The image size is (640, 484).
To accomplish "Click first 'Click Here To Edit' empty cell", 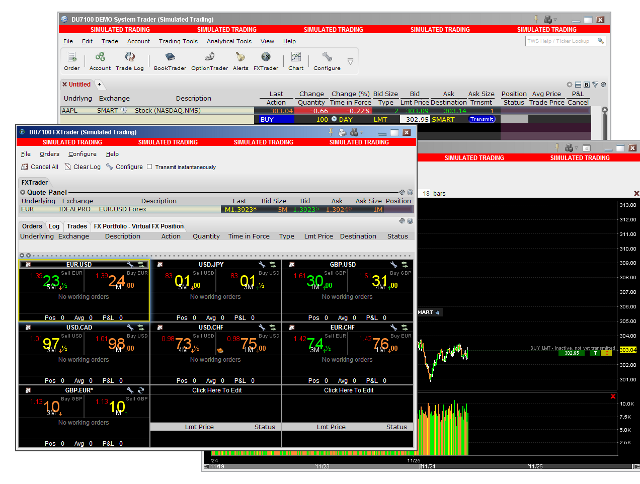I will pos(216,390).
